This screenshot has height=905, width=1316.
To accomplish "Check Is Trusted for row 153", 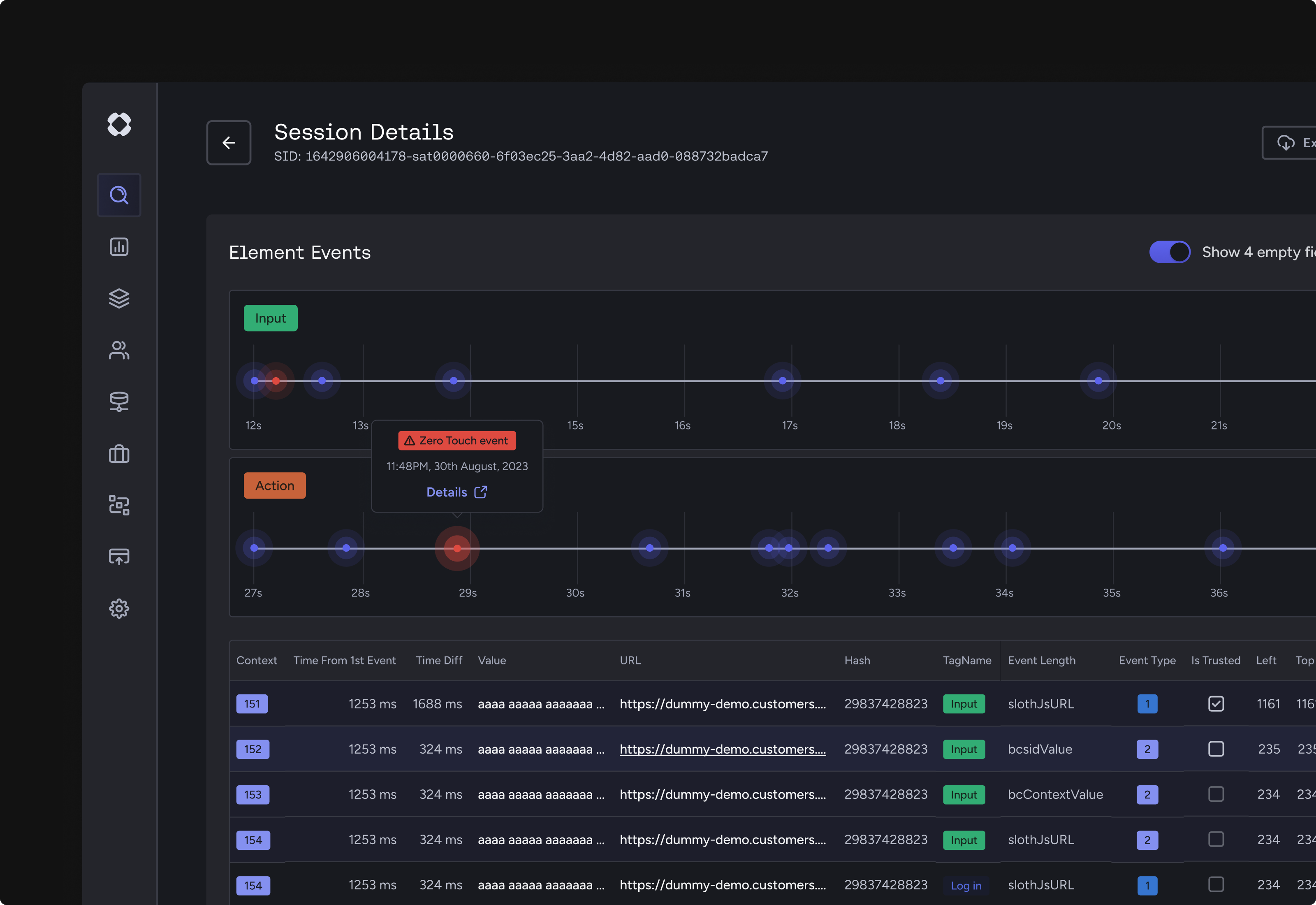I will coord(1216,794).
